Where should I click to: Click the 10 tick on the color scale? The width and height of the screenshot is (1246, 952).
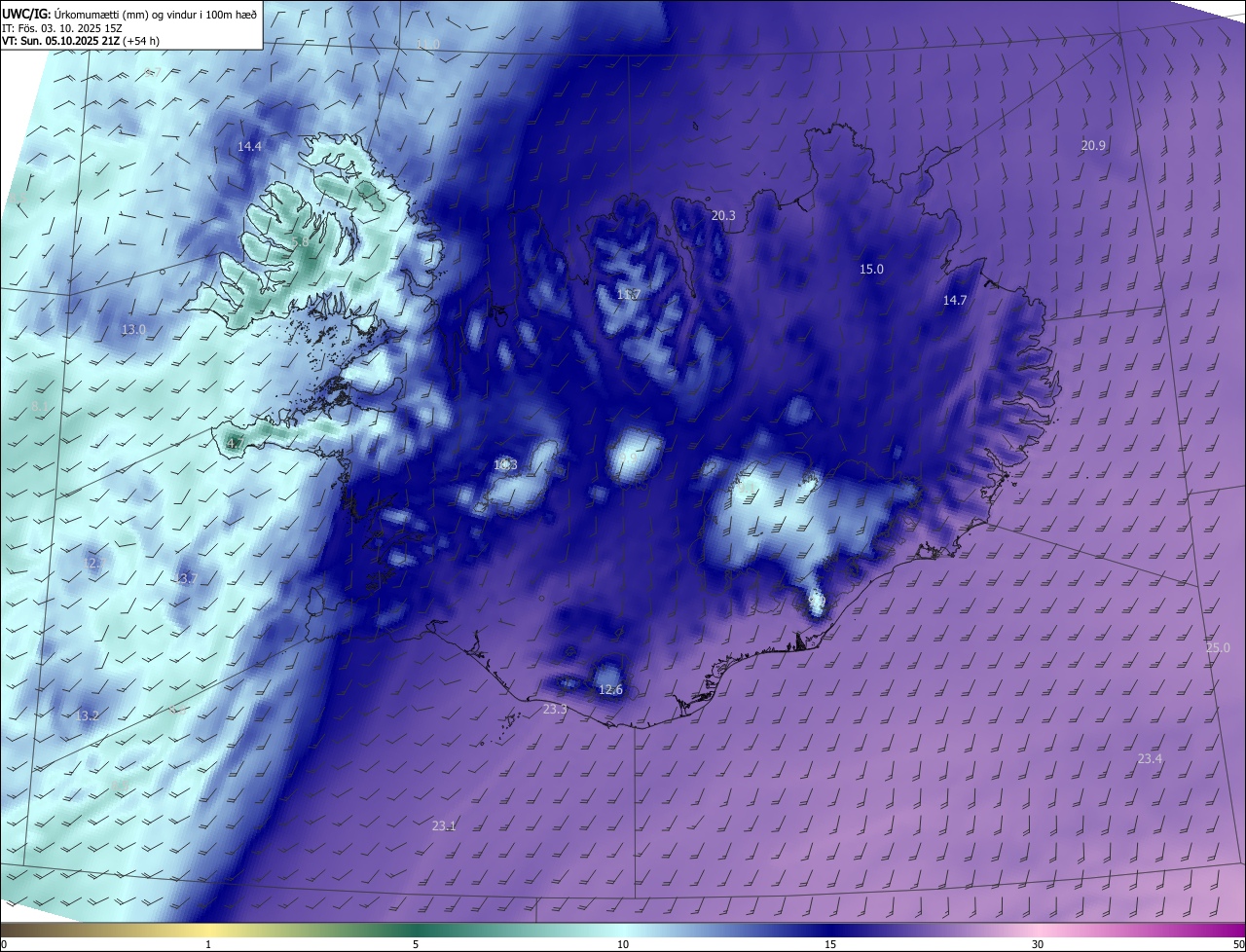coord(623,944)
